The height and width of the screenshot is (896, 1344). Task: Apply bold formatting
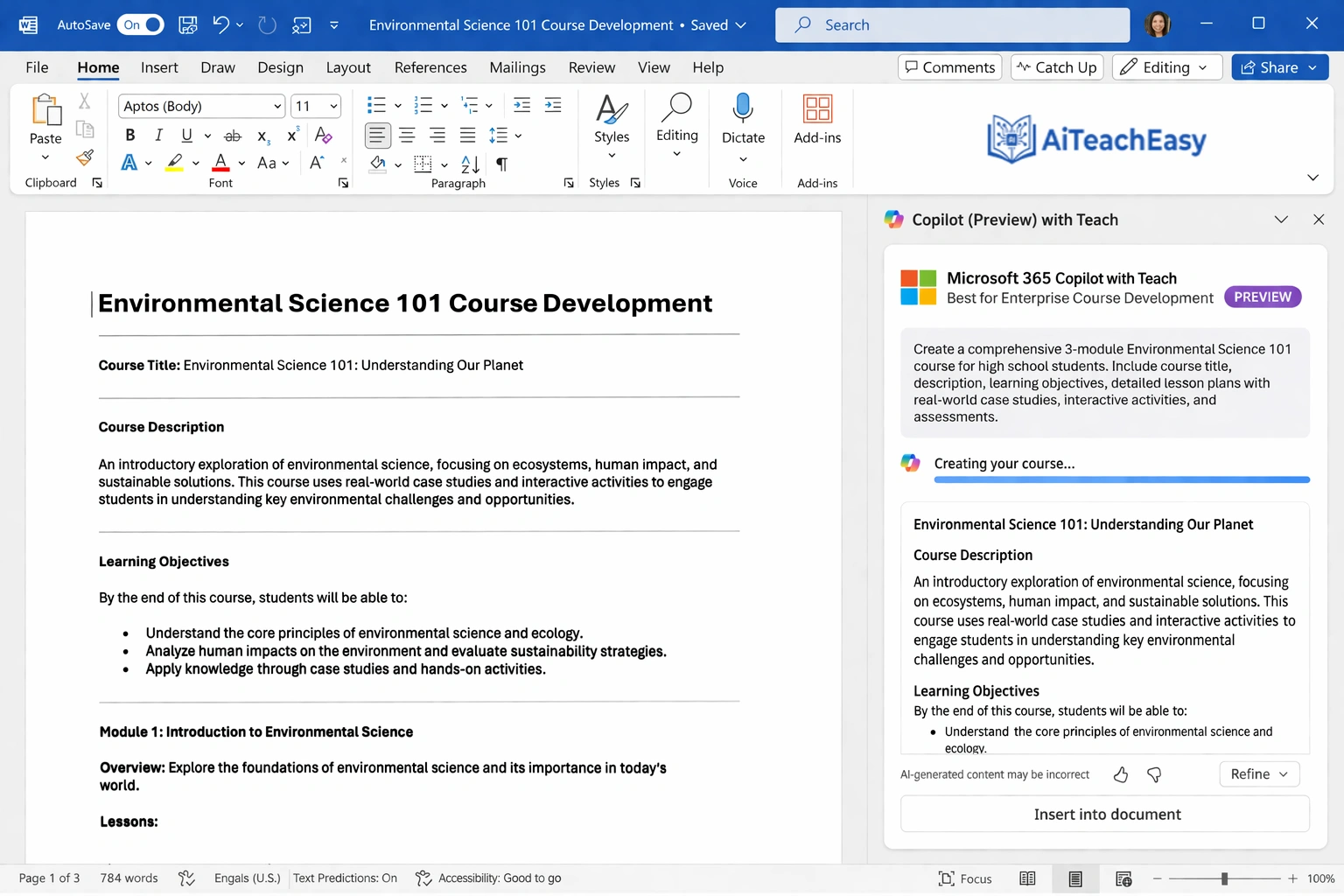pyautogui.click(x=129, y=135)
